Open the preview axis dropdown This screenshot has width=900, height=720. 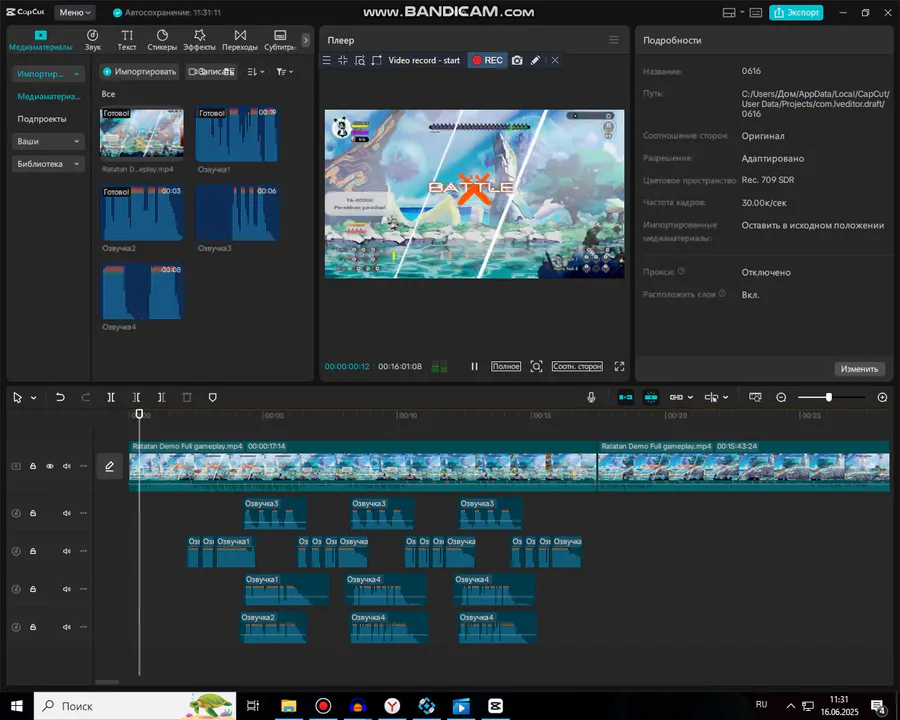point(716,397)
